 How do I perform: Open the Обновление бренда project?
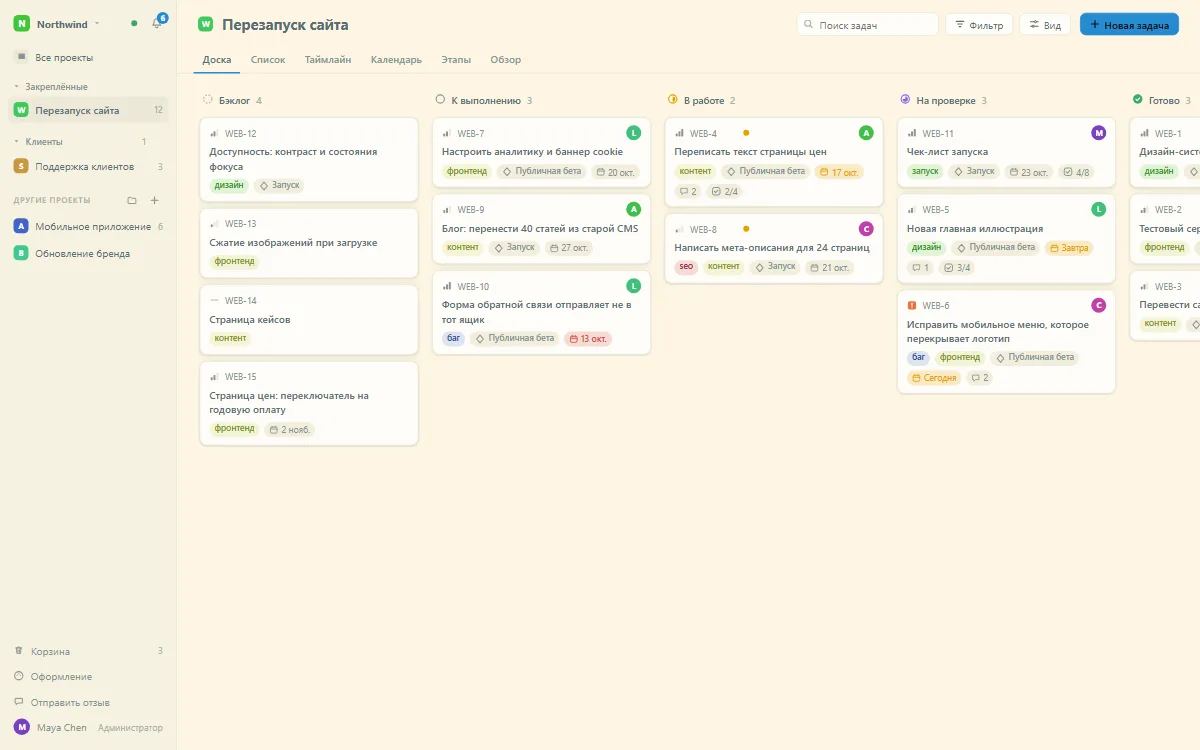tap(89, 254)
